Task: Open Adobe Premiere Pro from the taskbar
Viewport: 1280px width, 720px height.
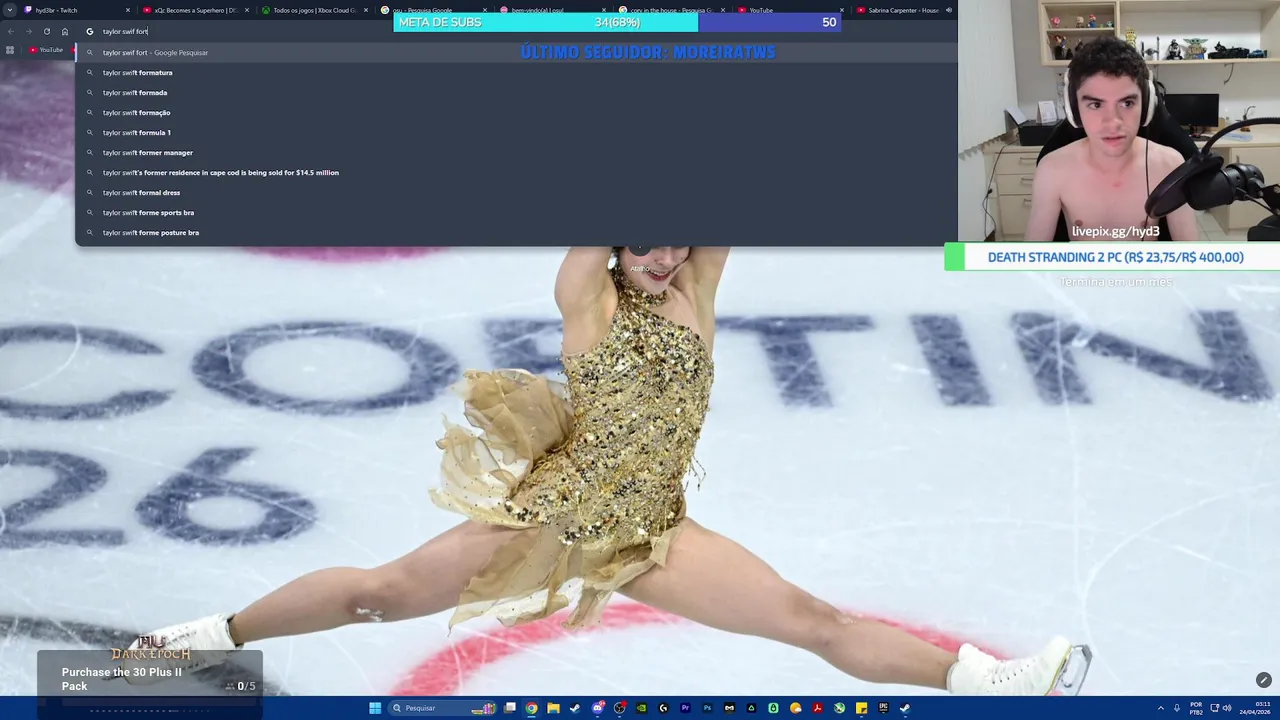Action: pos(685,708)
